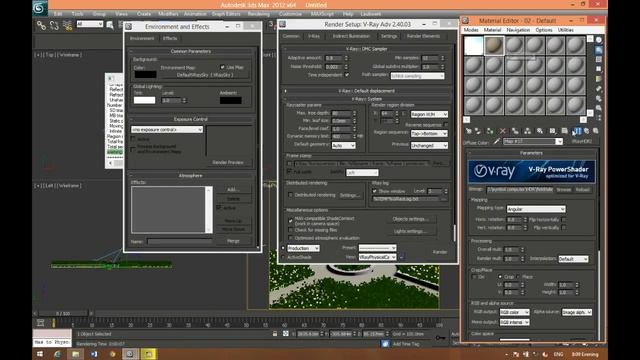Toggle Show End Result icon
Image resolution: width=640 pixels, height=360 pixels.
pos(577,131)
